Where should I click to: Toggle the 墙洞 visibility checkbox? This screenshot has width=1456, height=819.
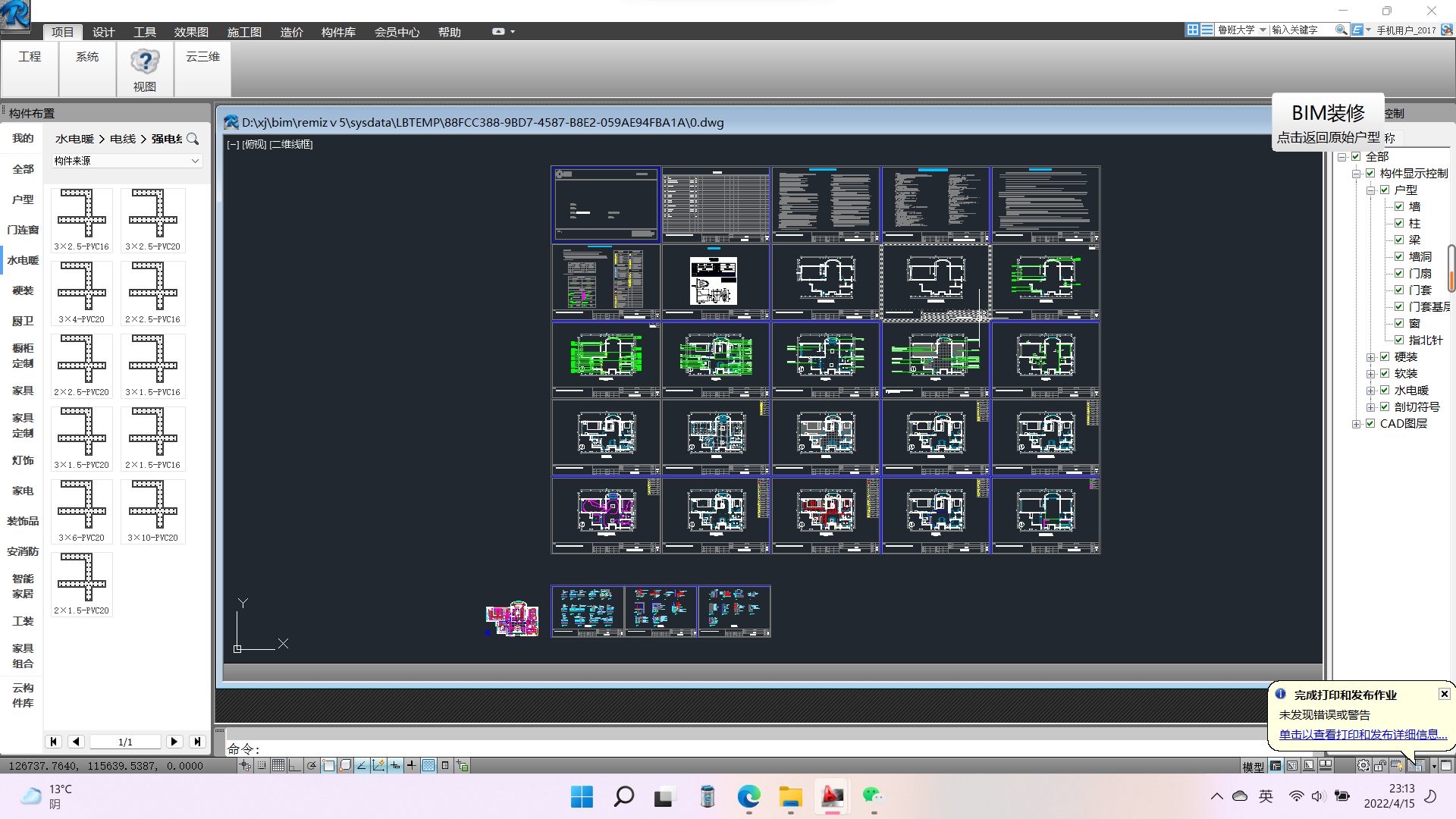1399,257
